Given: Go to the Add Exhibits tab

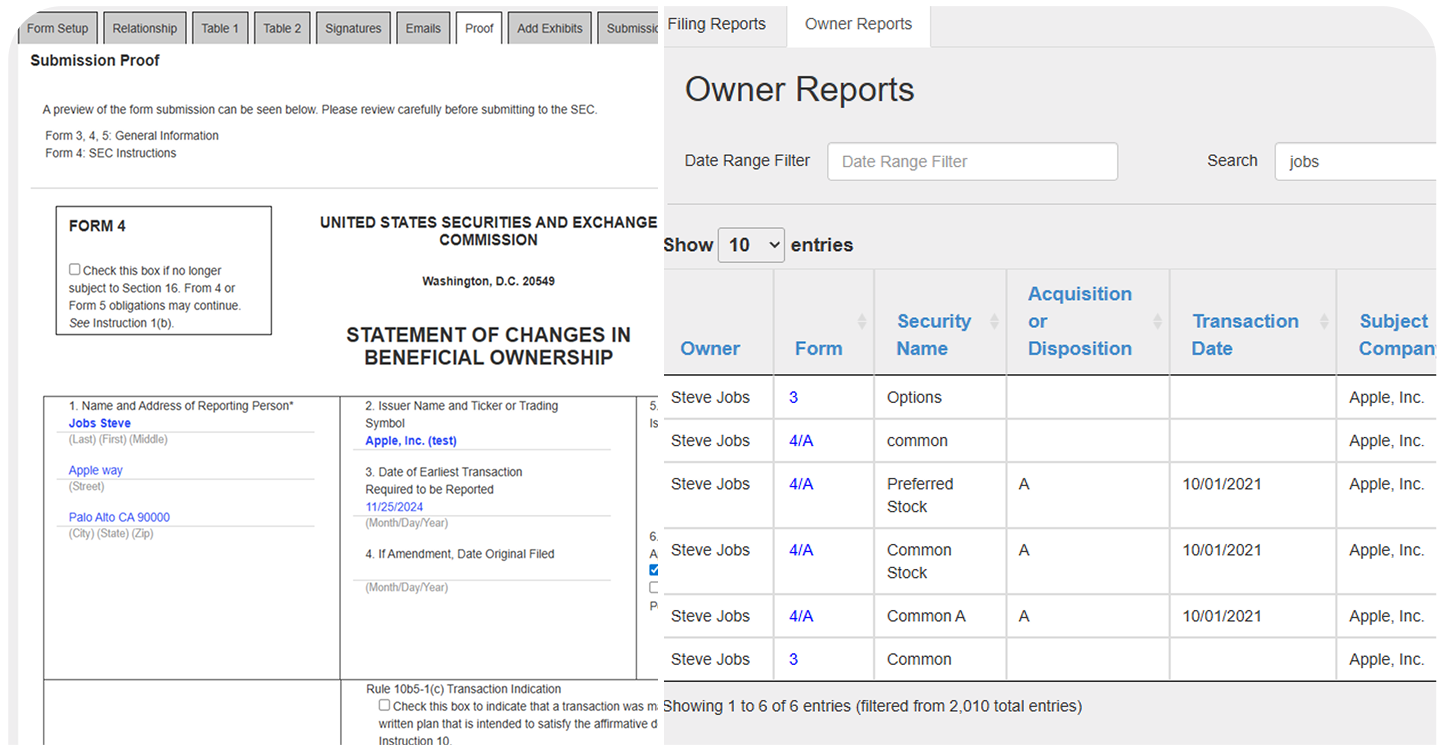Looking at the screenshot, I should [549, 27].
